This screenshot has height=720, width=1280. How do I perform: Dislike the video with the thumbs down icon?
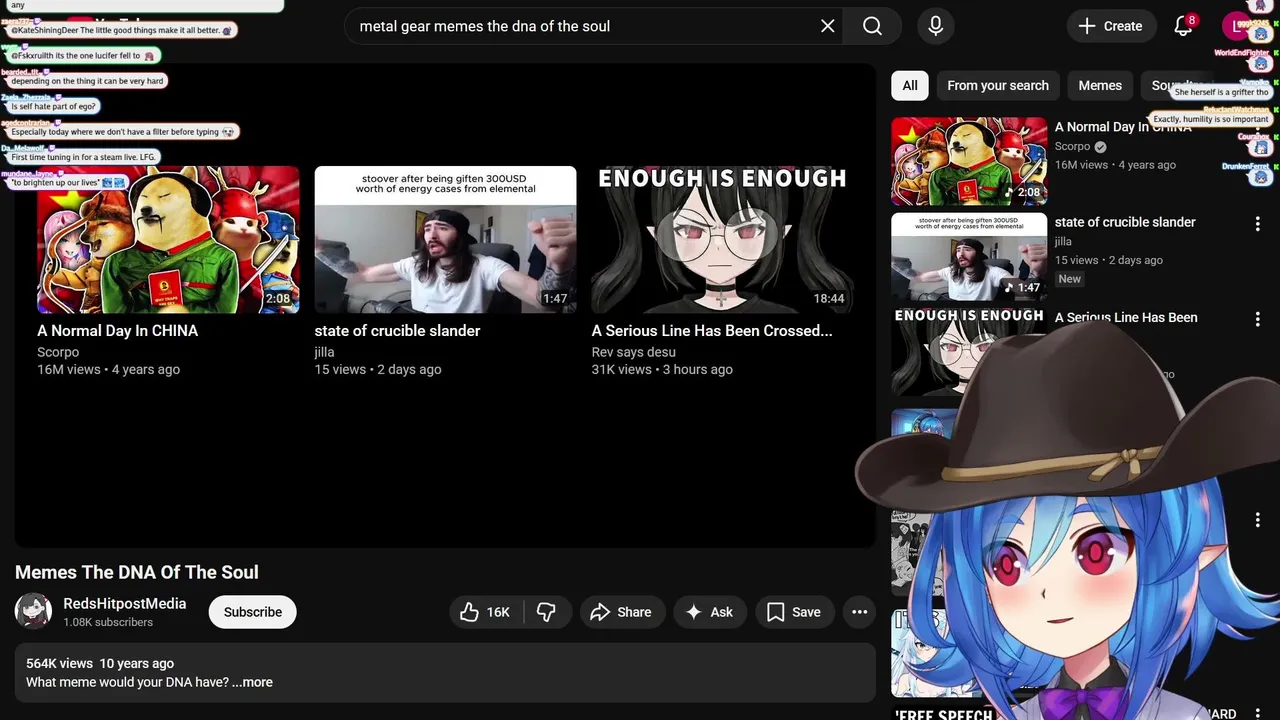547,612
